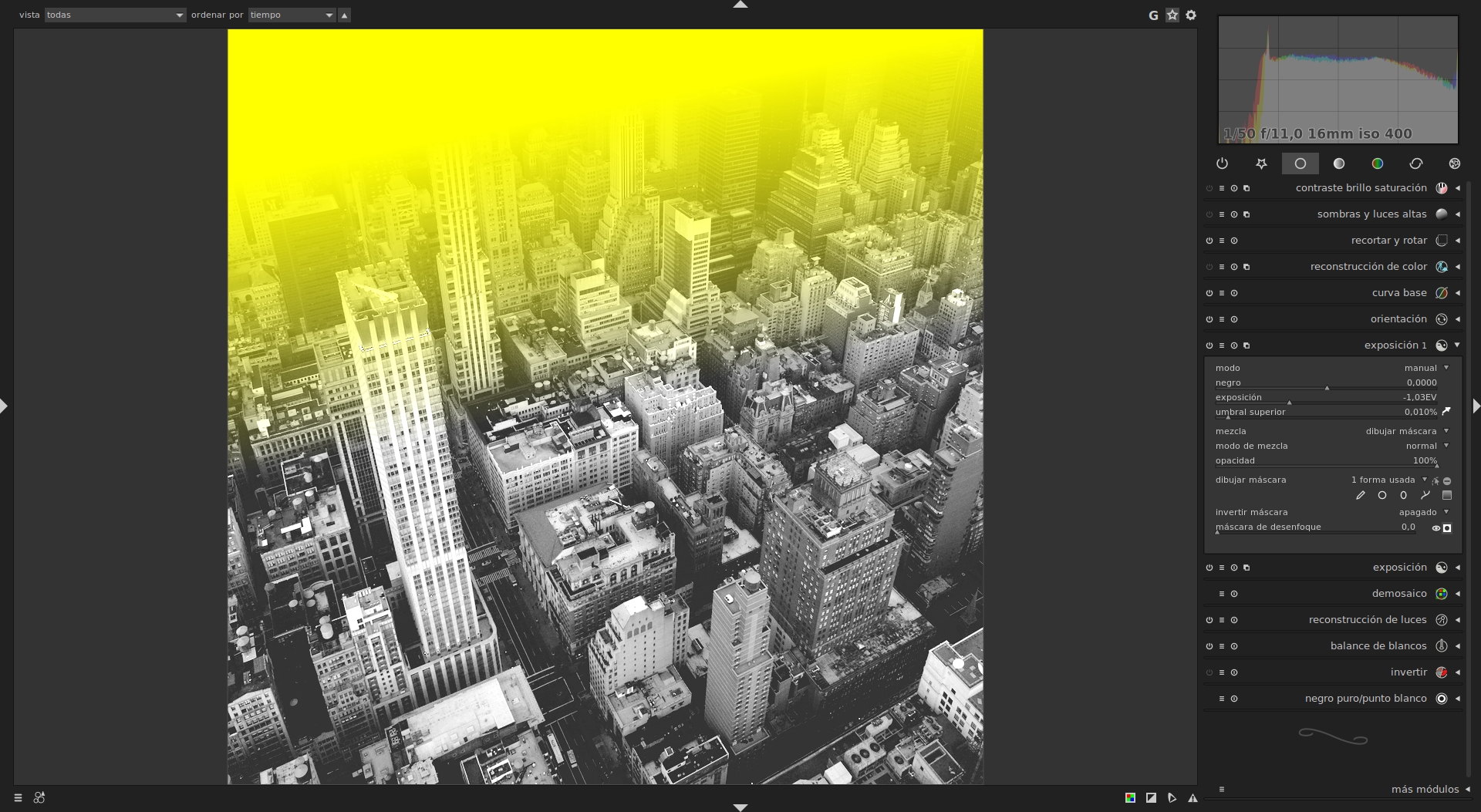Show favorite modules tab (star icon)
Screen dimensions: 1481x812
point(1261,163)
